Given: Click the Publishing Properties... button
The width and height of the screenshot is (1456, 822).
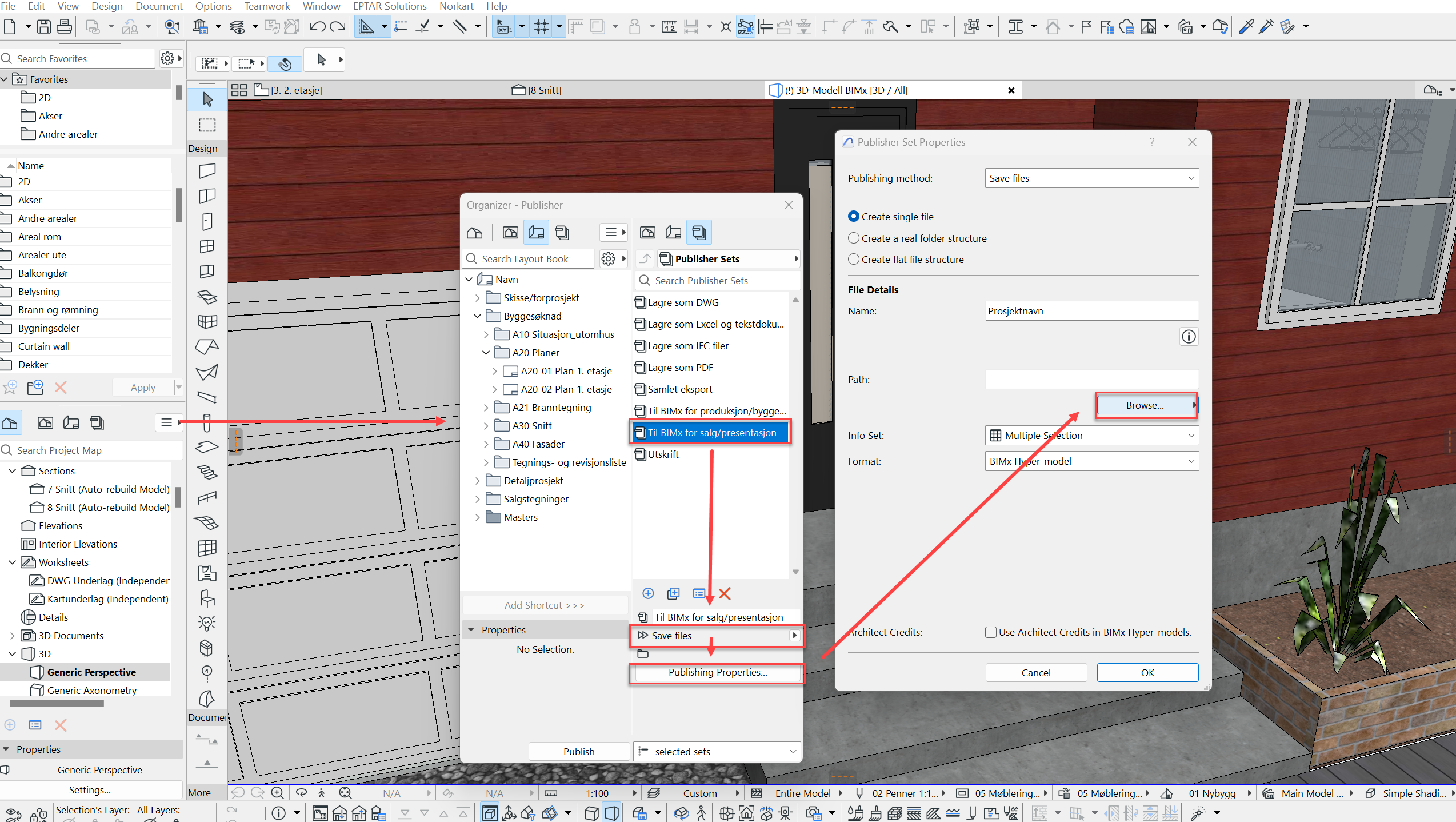Looking at the screenshot, I should (x=717, y=672).
